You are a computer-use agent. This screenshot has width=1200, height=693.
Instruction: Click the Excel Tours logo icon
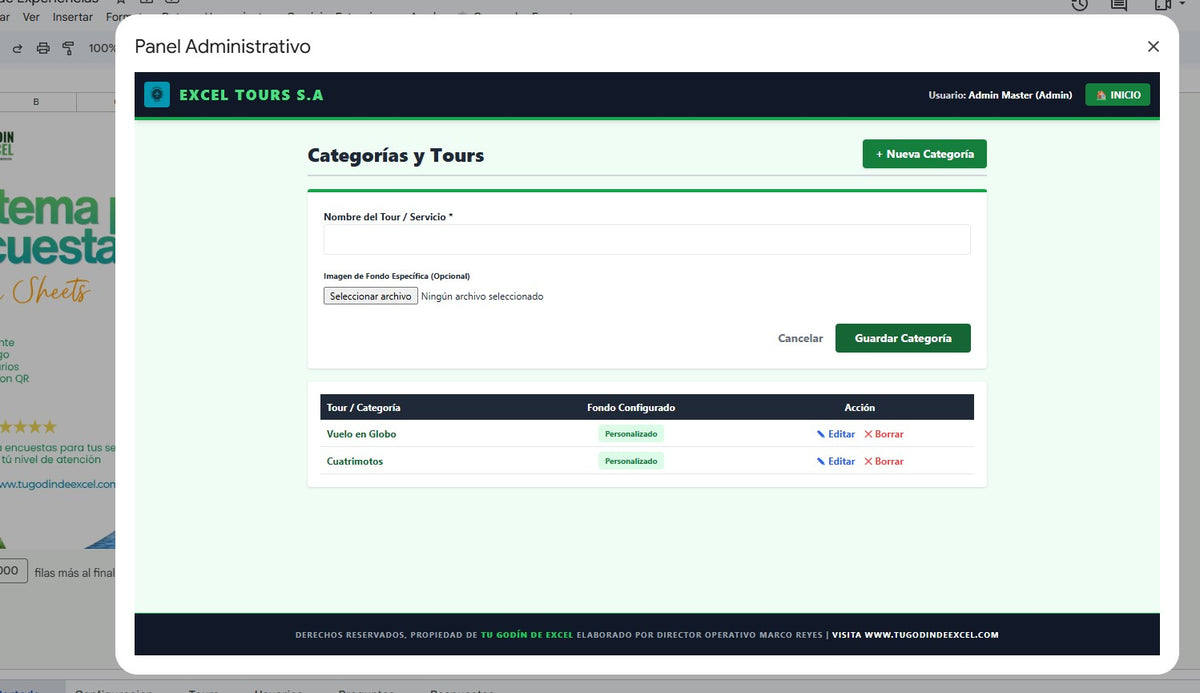[157, 95]
